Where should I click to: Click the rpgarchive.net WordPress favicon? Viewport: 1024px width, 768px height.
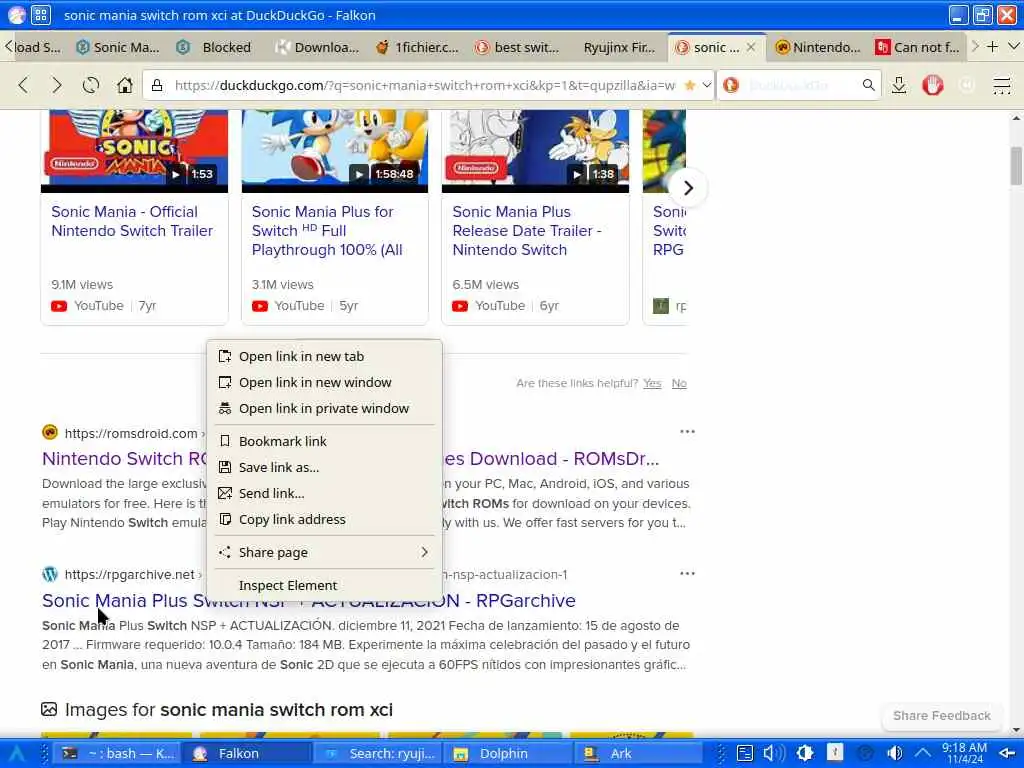[50, 574]
